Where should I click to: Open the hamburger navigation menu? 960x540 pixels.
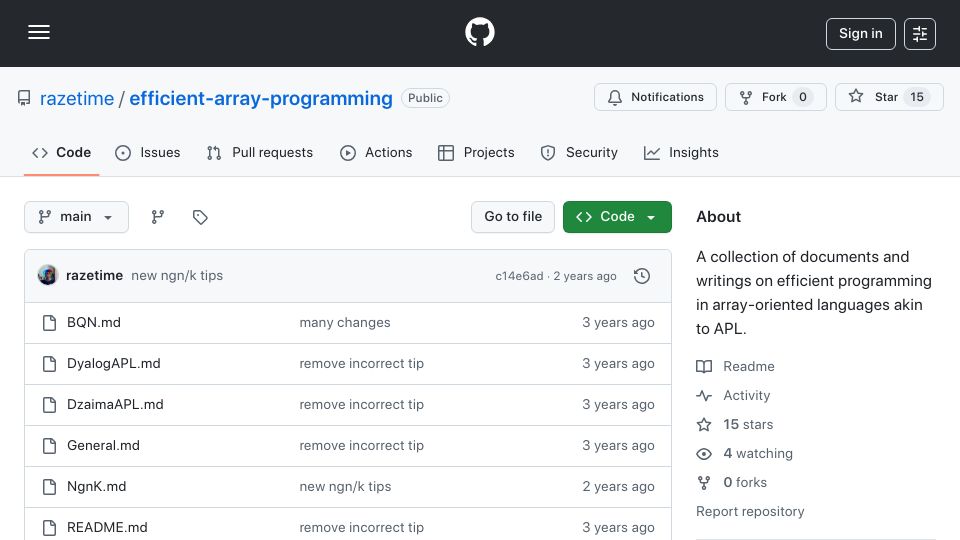pyautogui.click(x=39, y=32)
